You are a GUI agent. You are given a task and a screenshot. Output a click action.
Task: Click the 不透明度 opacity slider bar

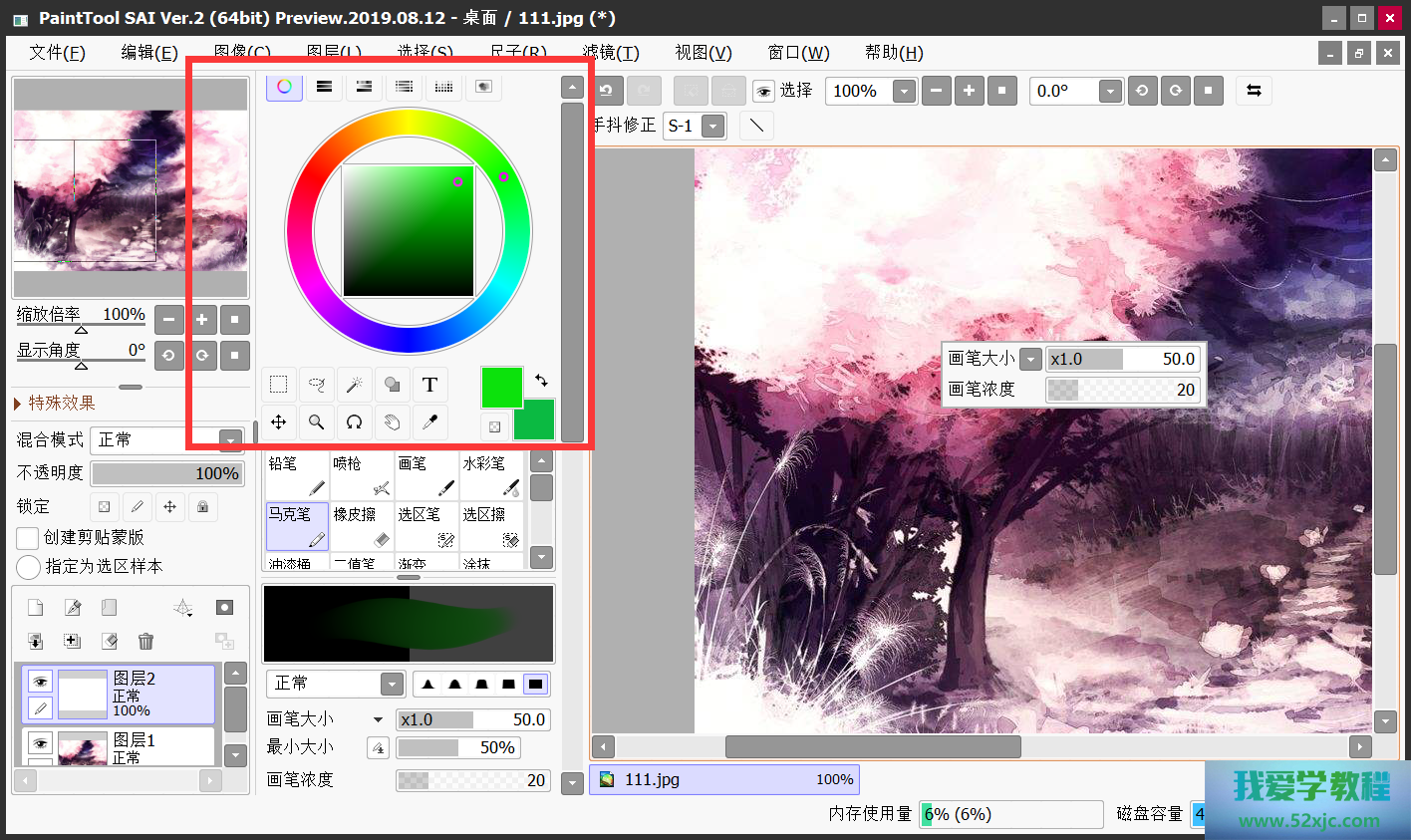click(x=166, y=473)
